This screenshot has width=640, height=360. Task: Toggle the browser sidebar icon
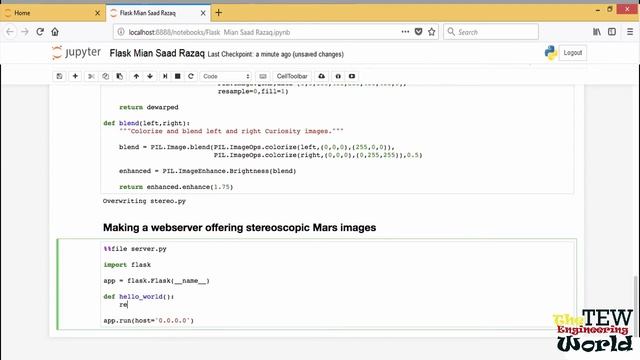pos(612,32)
